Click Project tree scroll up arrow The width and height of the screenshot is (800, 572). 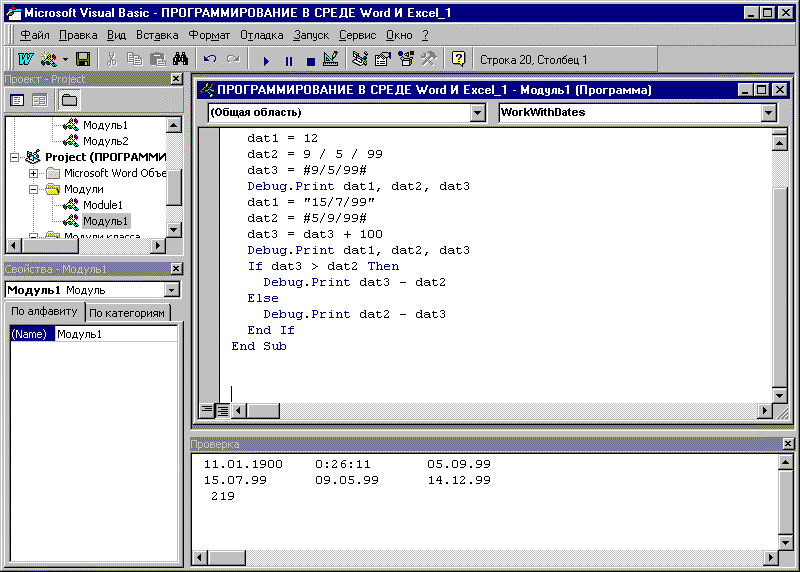(x=173, y=125)
